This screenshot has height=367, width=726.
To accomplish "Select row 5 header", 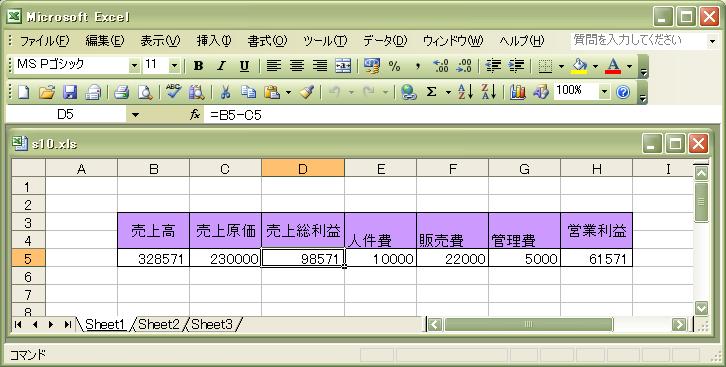I will click(x=28, y=258).
